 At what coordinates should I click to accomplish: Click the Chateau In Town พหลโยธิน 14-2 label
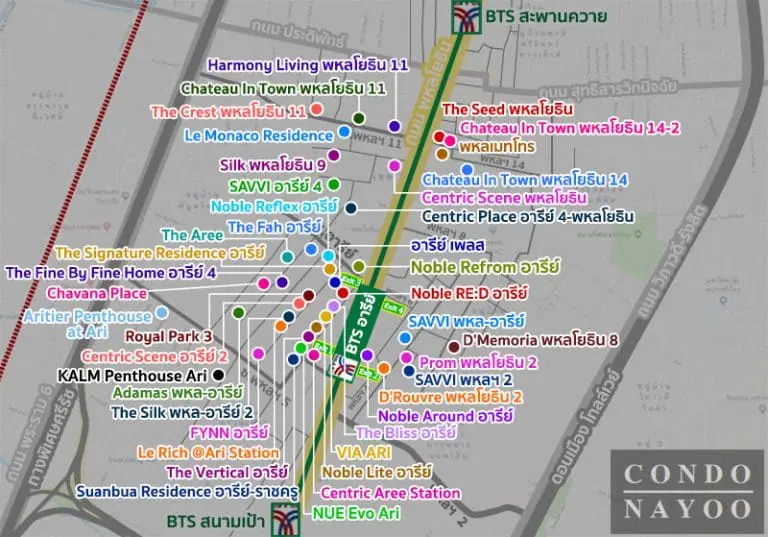(570, 128)
